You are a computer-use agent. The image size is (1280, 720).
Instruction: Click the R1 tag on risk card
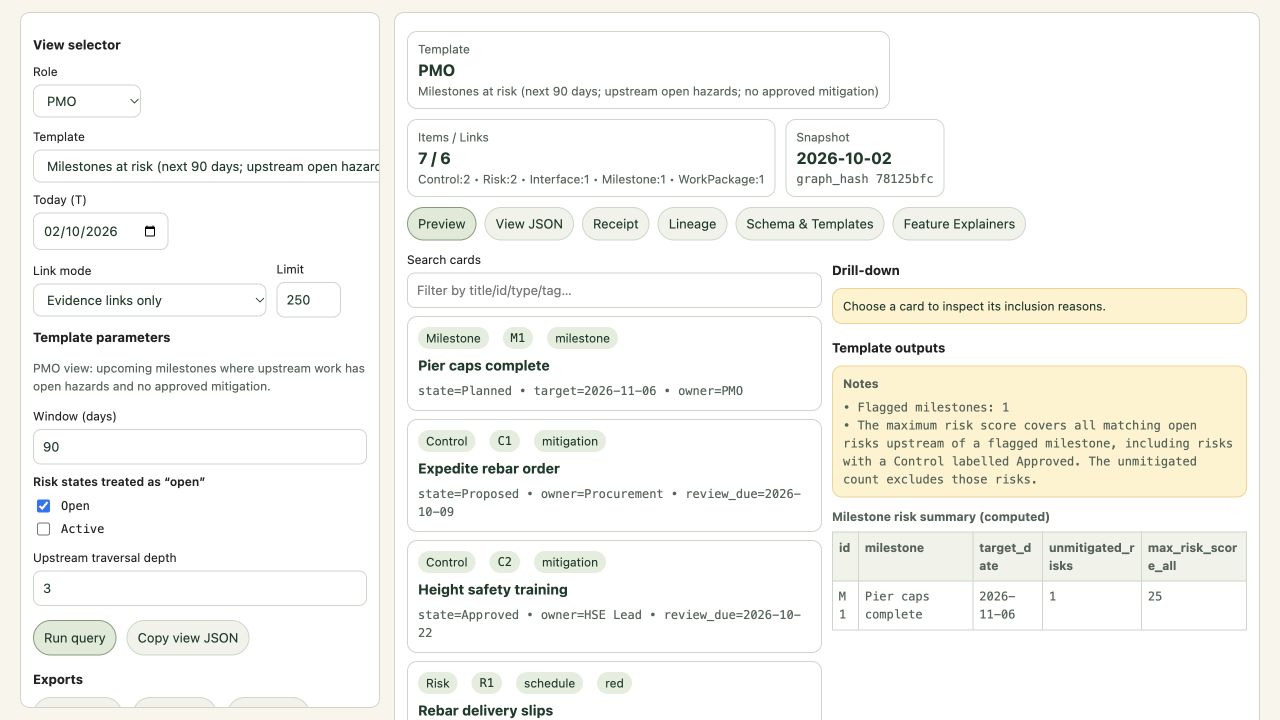pos(486,683)
